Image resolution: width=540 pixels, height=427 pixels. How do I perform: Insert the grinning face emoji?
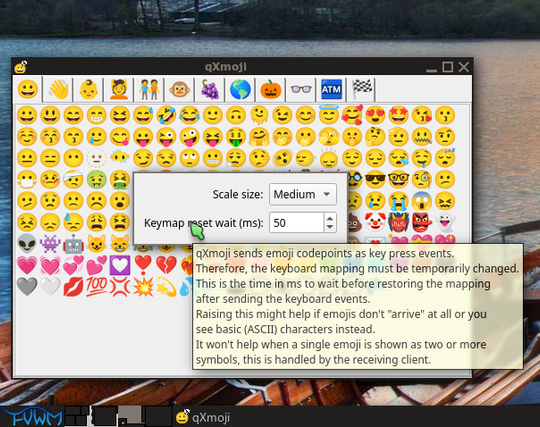[27, 115]
